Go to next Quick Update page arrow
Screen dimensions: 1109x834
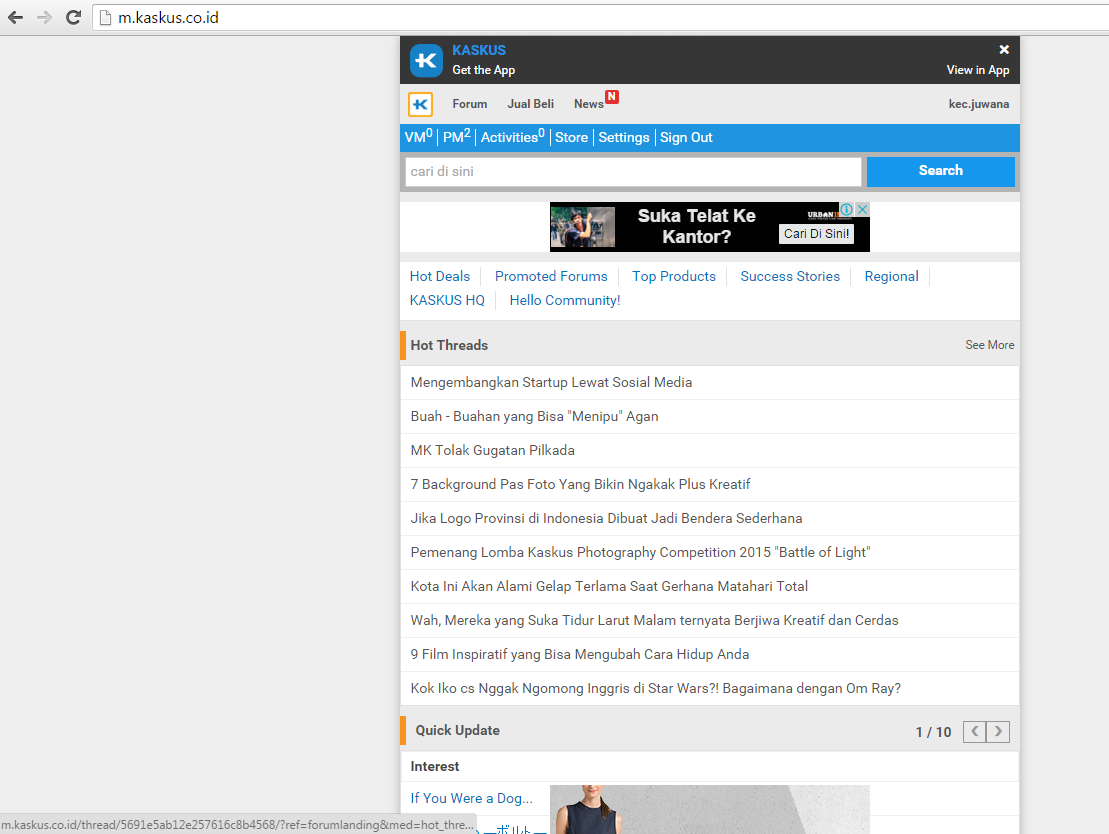998,731
